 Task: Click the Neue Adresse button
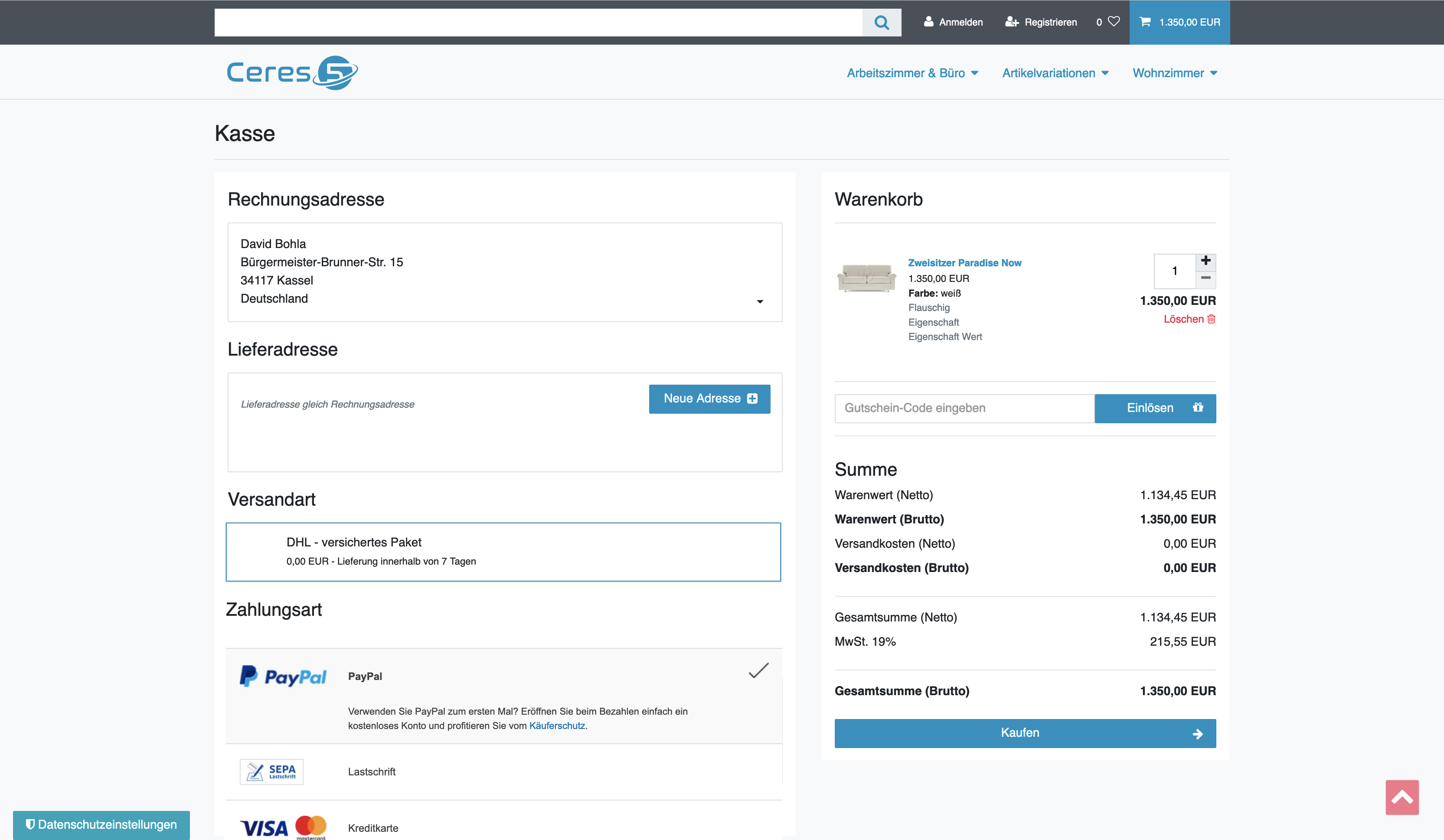(x=709, y=399)
